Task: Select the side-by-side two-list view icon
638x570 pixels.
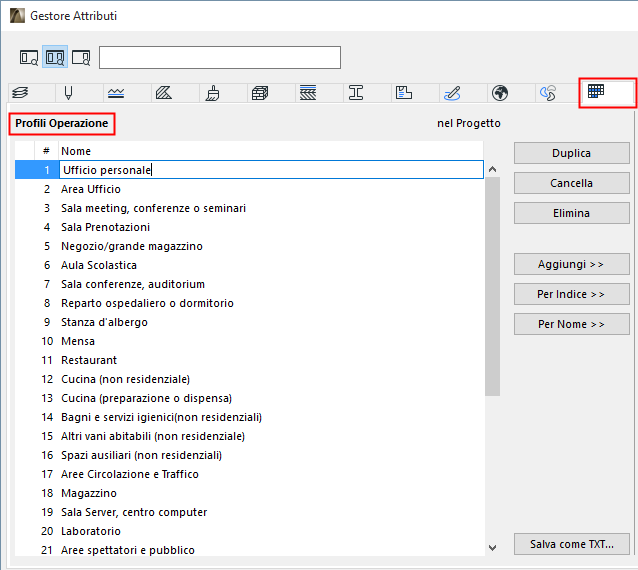Action: pyautogui.click(x=55, y=57)
